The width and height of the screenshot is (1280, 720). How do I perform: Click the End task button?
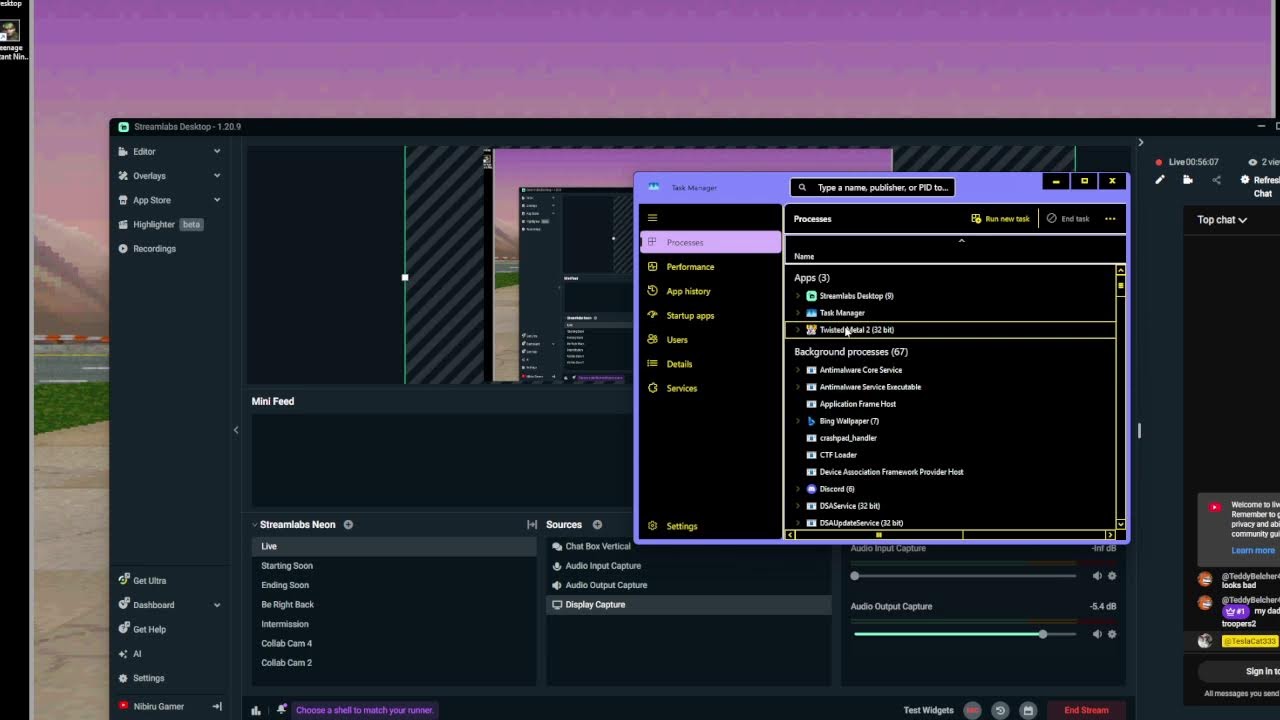pos(1068,219)
